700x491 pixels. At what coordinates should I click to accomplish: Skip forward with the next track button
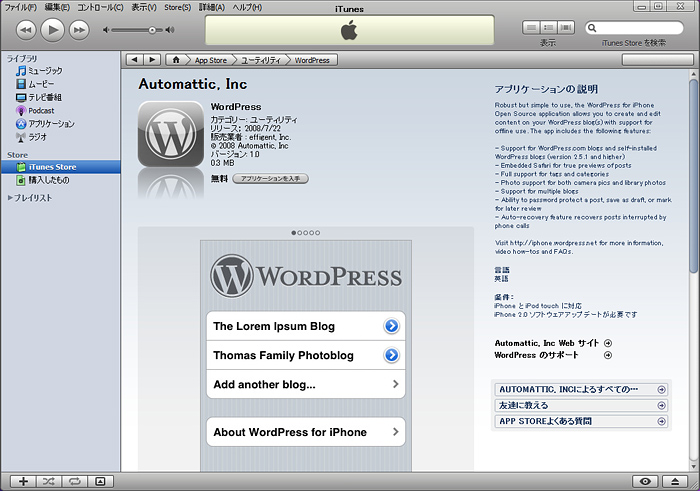pos(79,30)
